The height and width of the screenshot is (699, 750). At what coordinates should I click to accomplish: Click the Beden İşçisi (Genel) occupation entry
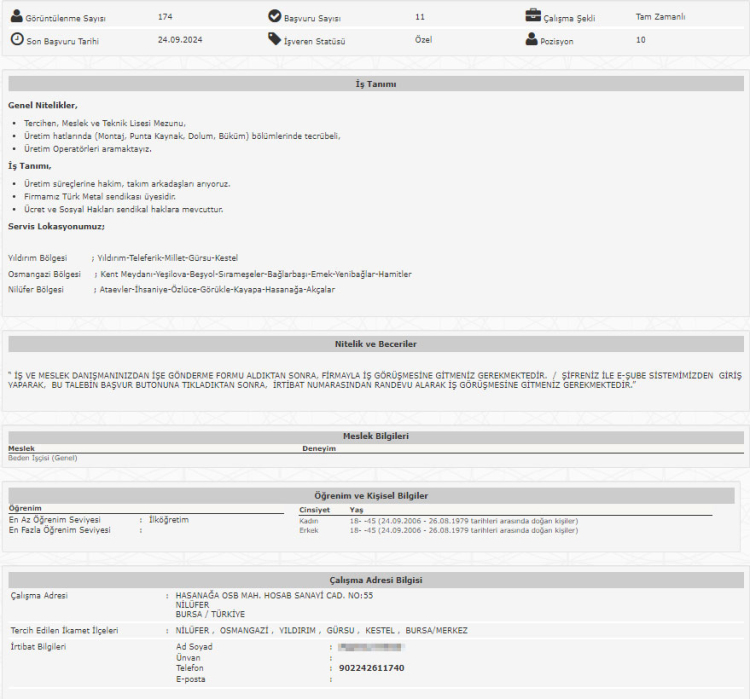[43, 458]
